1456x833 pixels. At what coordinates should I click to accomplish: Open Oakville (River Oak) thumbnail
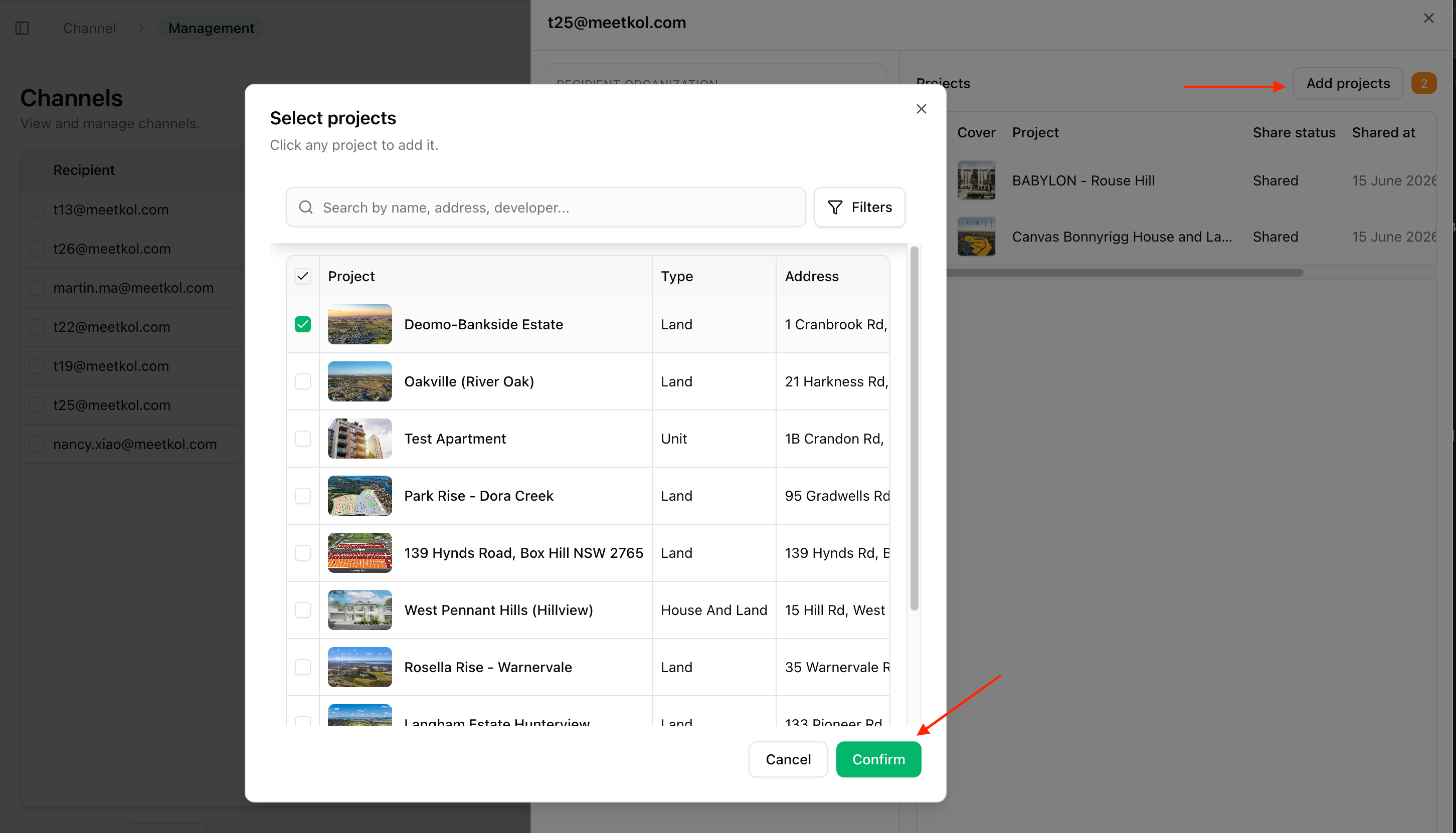click(360, 381)
